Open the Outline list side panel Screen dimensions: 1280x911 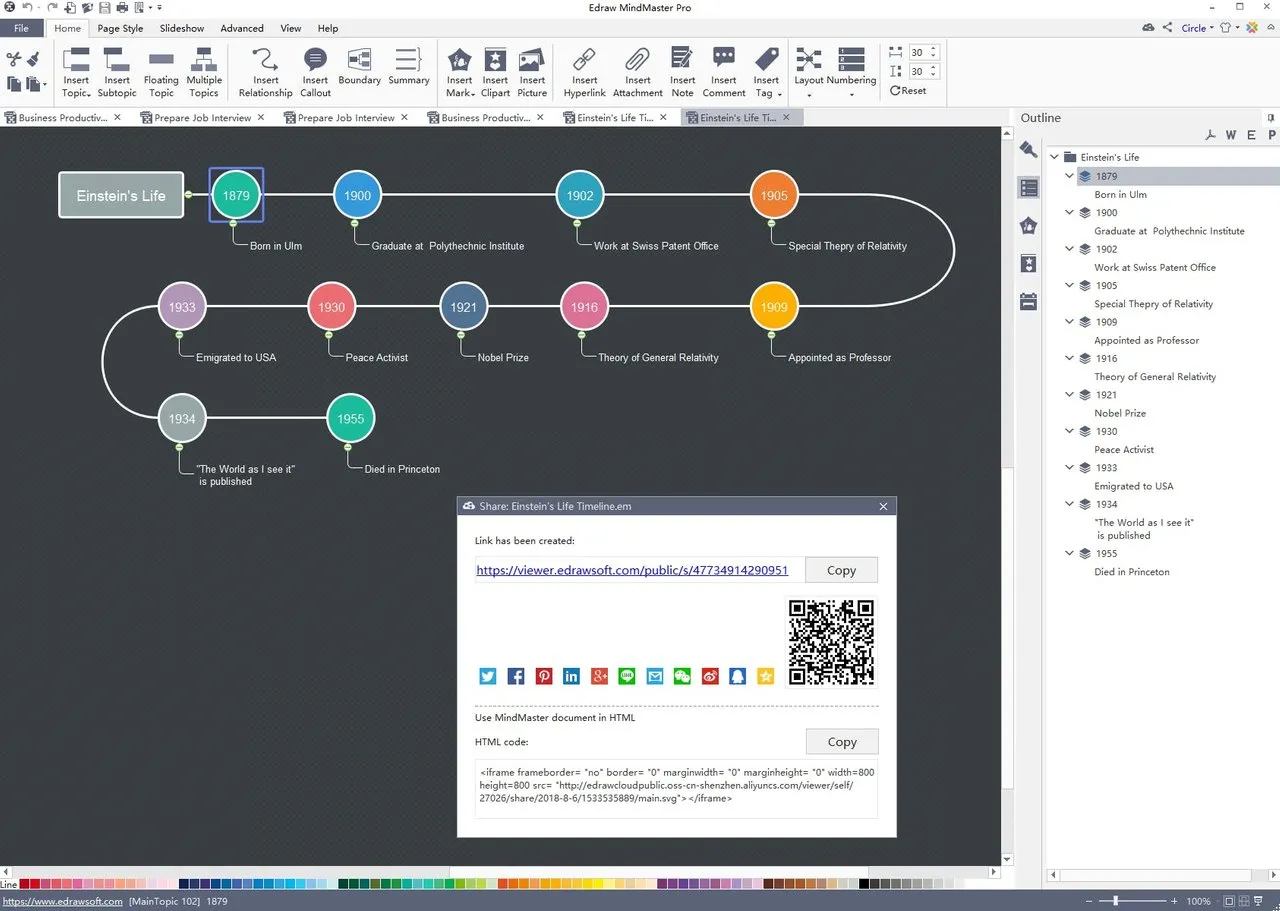coord(1028,187)
